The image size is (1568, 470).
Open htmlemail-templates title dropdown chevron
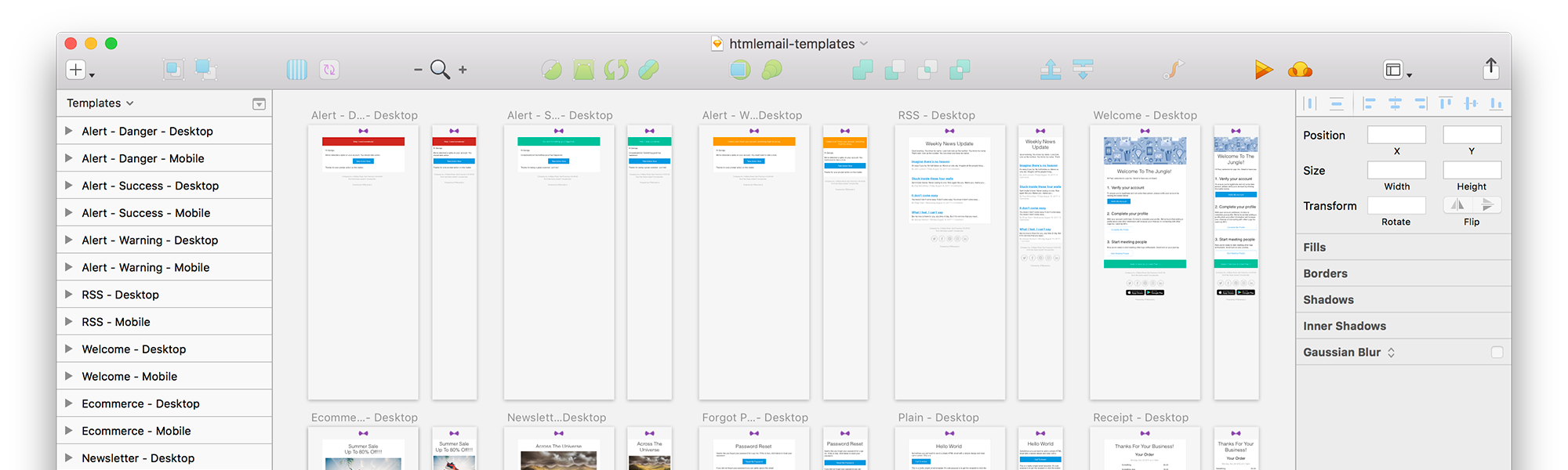864,44
